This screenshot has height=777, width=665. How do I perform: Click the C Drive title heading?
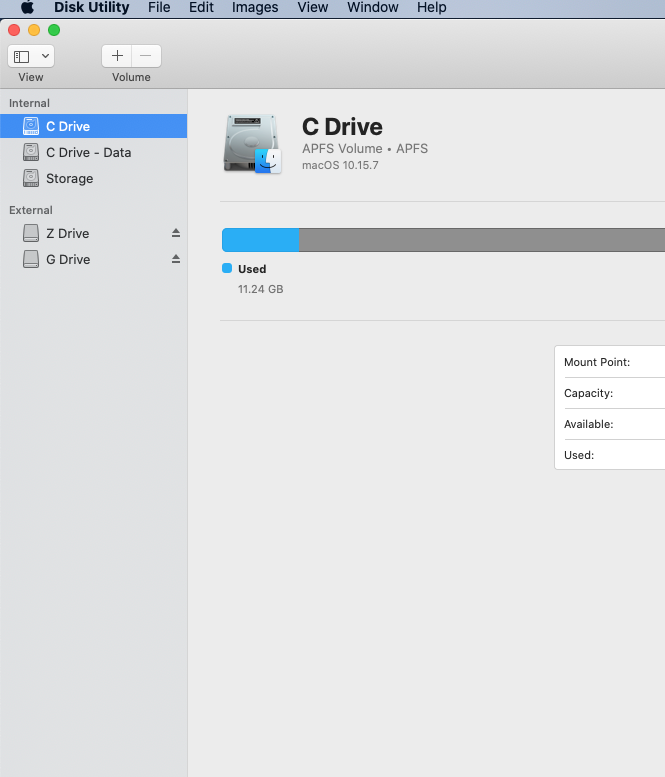342,127
